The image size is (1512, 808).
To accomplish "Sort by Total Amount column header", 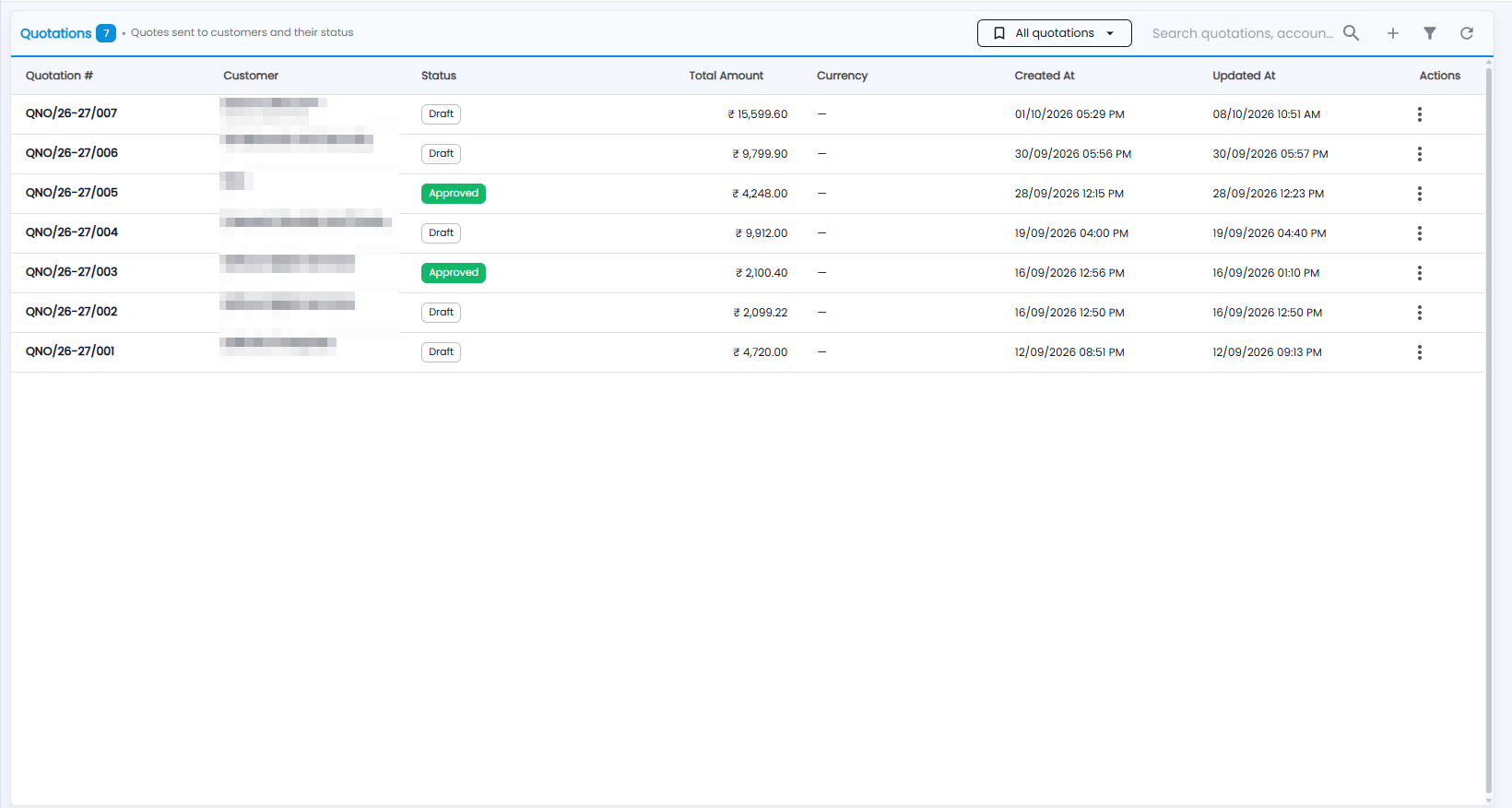I will pyautogui.click(x=726, y=76).
